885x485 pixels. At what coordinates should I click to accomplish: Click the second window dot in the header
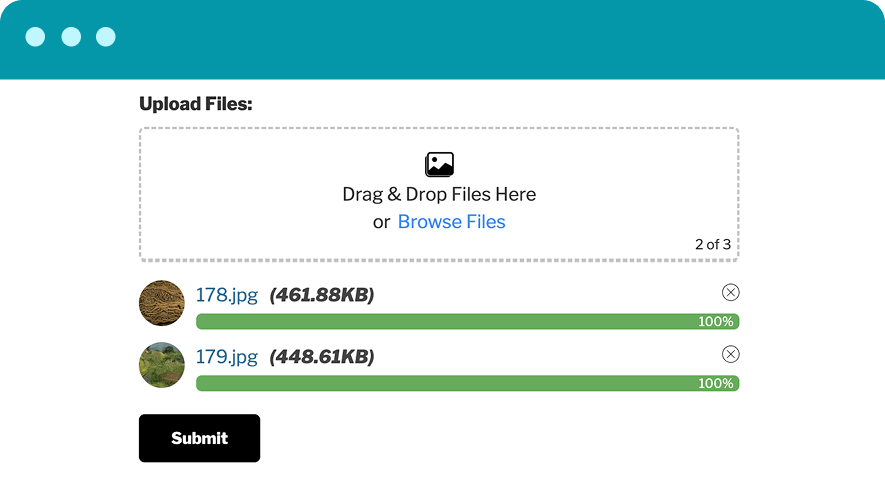[71, 37]
